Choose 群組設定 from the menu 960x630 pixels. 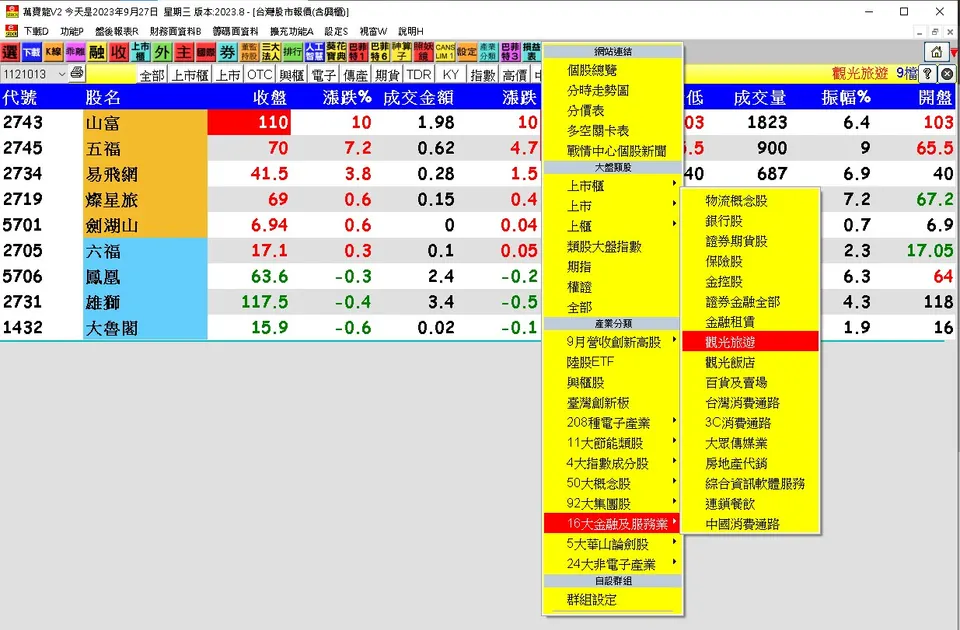(x=613, y=599)
